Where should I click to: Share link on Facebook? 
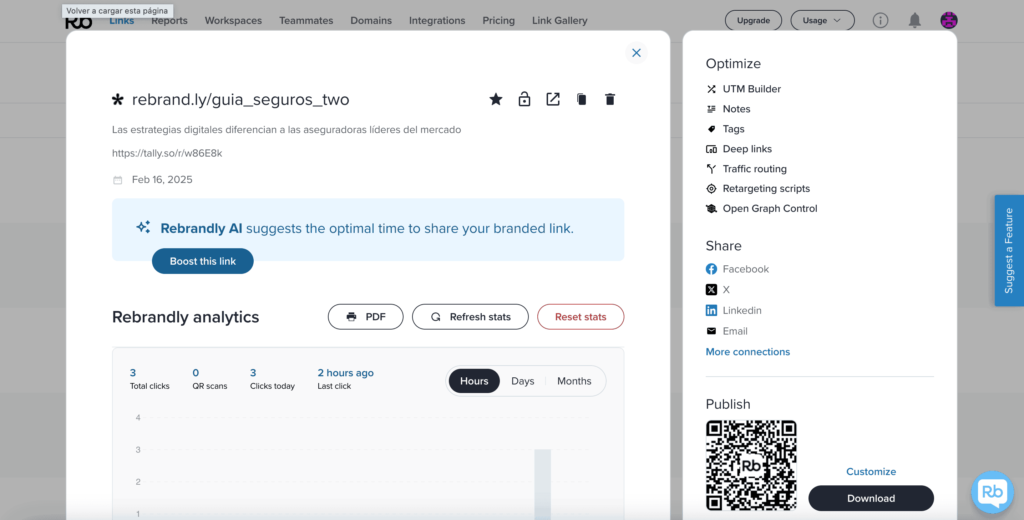pyautogui.click(x=737, y=269)
